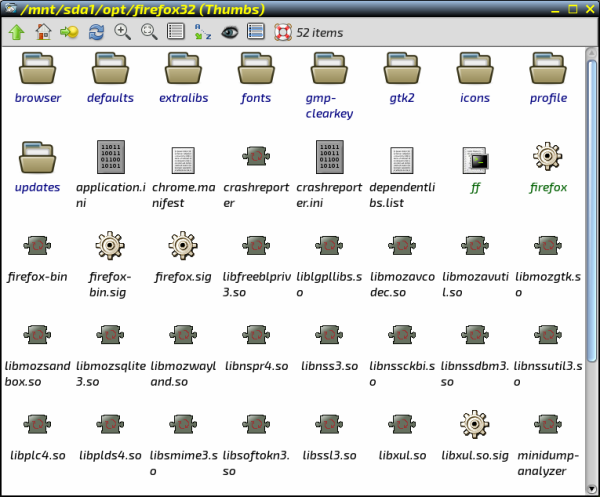Select the crashreporter.ini file icon
600x497 pixels.
[x=329, y=157]
